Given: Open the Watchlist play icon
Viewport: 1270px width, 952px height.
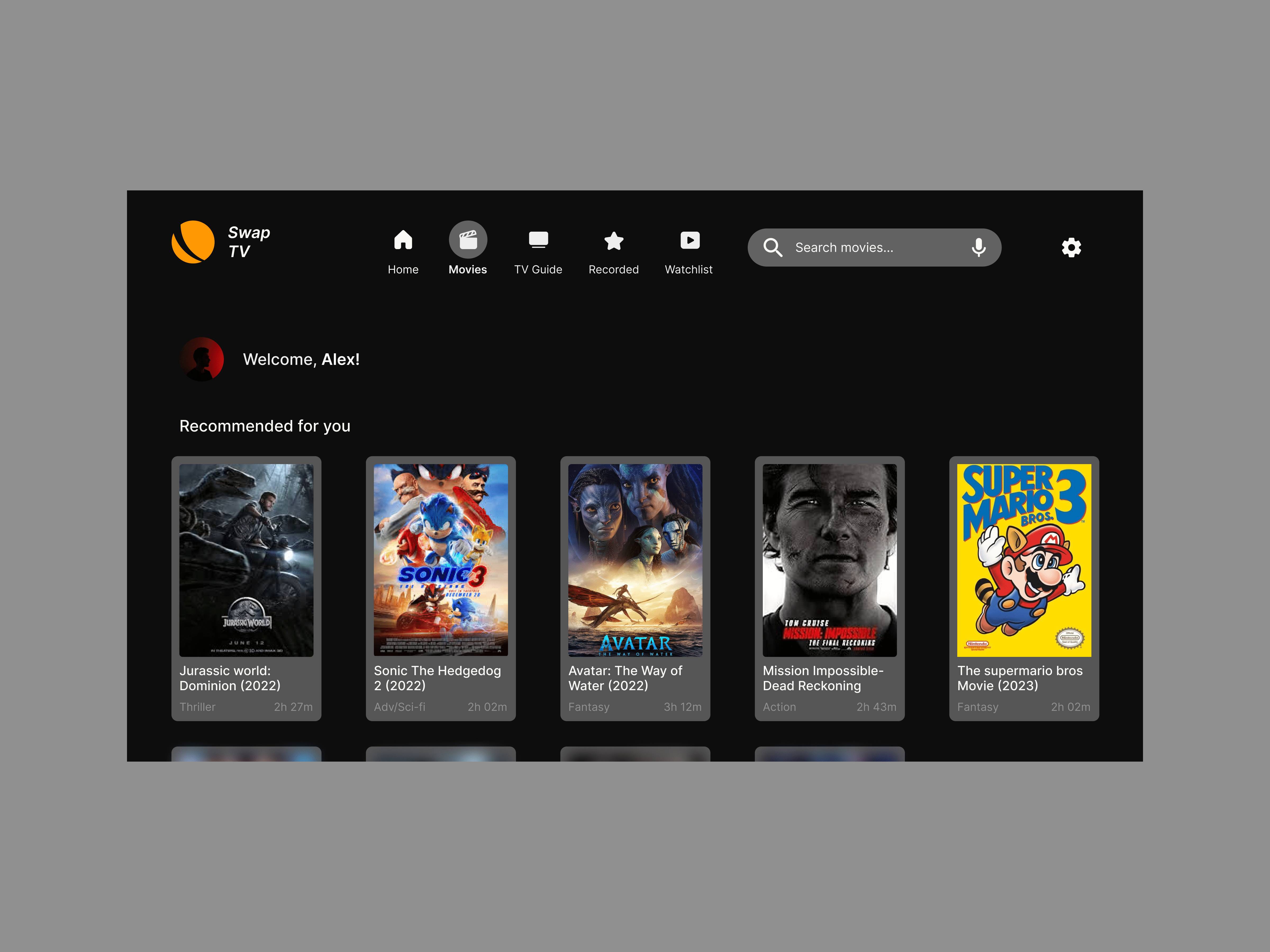Looking at the screenshot, I should click(690, 240).
